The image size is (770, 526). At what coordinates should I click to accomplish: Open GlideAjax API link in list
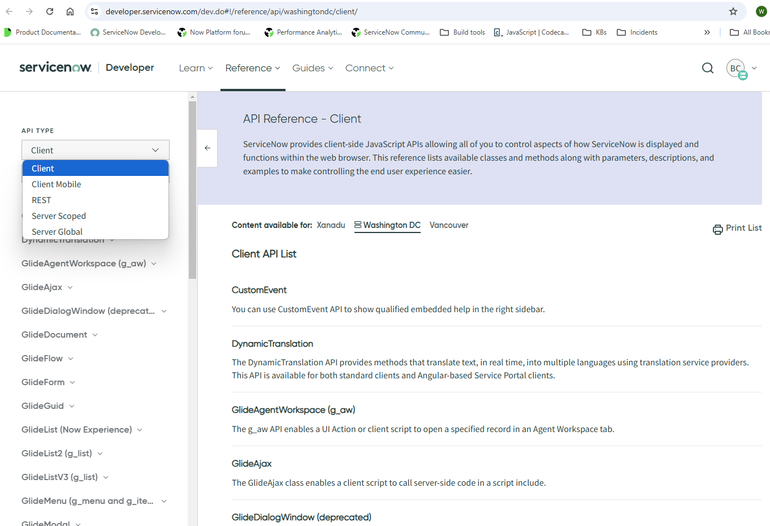[251, 464]
